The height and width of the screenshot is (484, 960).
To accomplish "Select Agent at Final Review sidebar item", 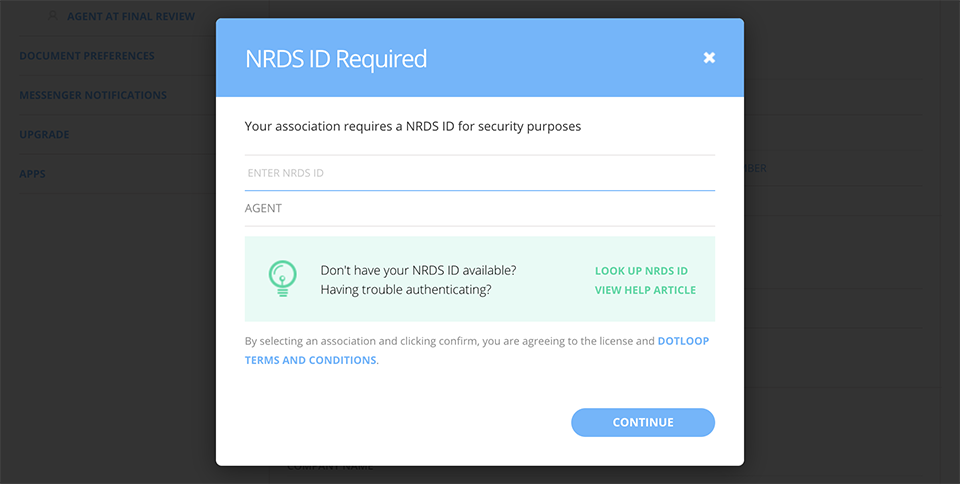I will (130, 17).
